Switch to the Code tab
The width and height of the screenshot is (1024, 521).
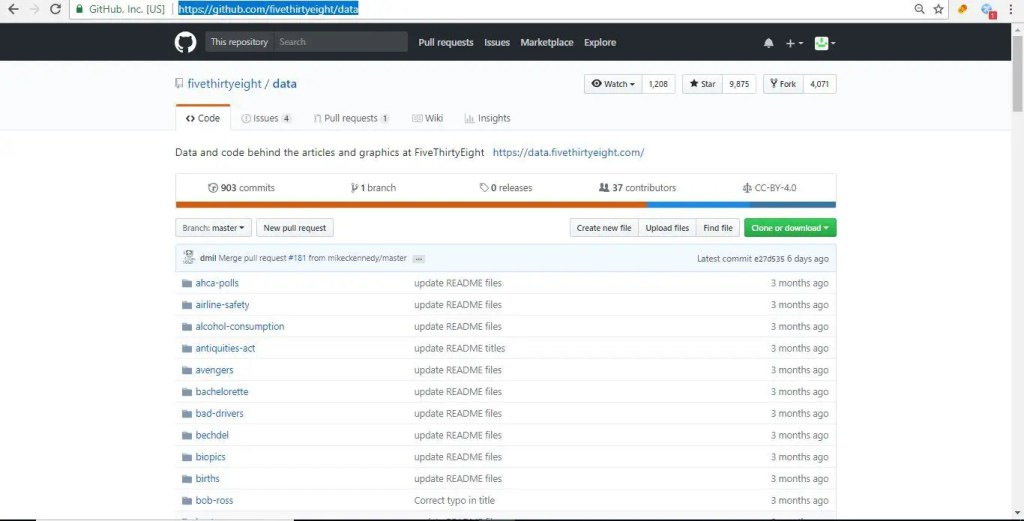tap(202, 118)
